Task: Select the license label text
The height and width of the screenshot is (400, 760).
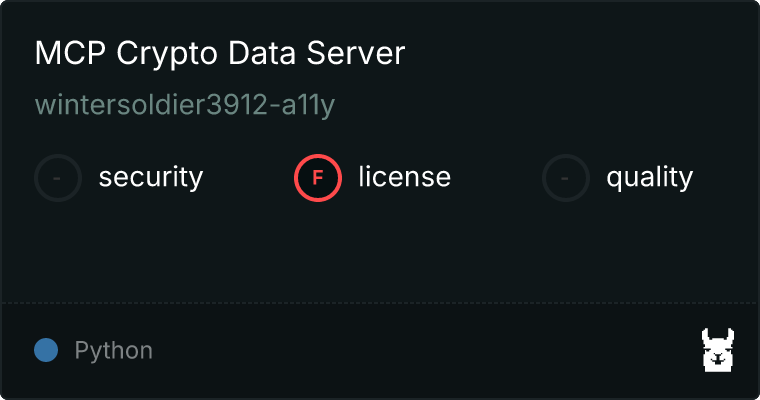Action: click(x=404, y=178)
